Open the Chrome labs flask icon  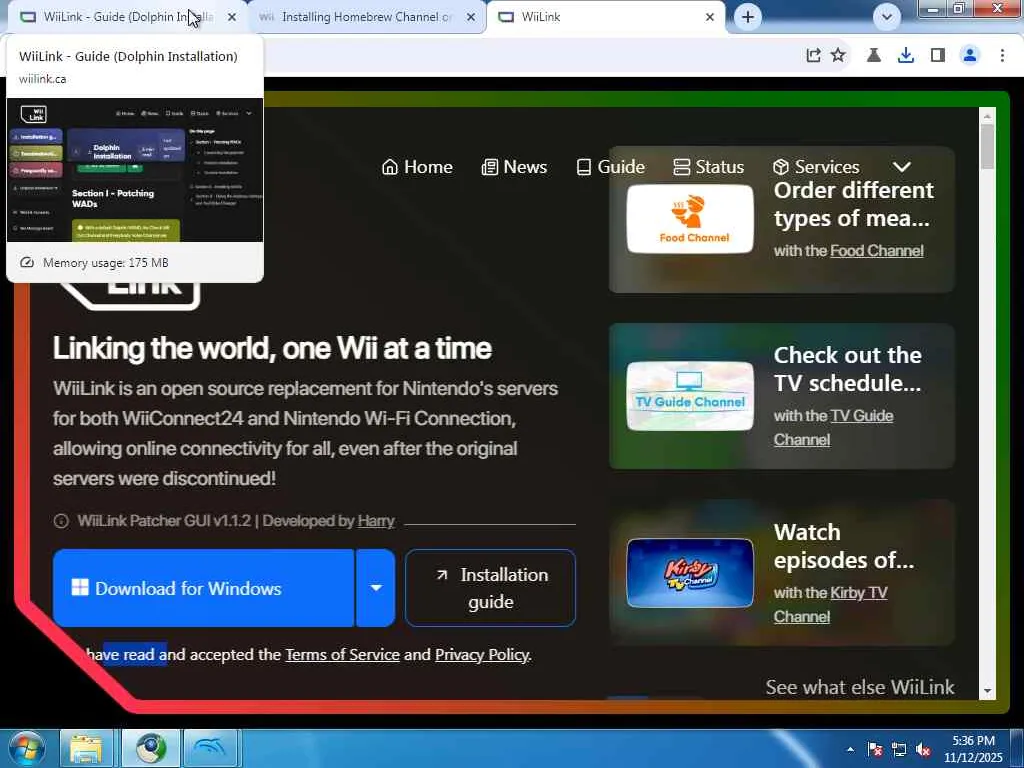tap(874, 56)
